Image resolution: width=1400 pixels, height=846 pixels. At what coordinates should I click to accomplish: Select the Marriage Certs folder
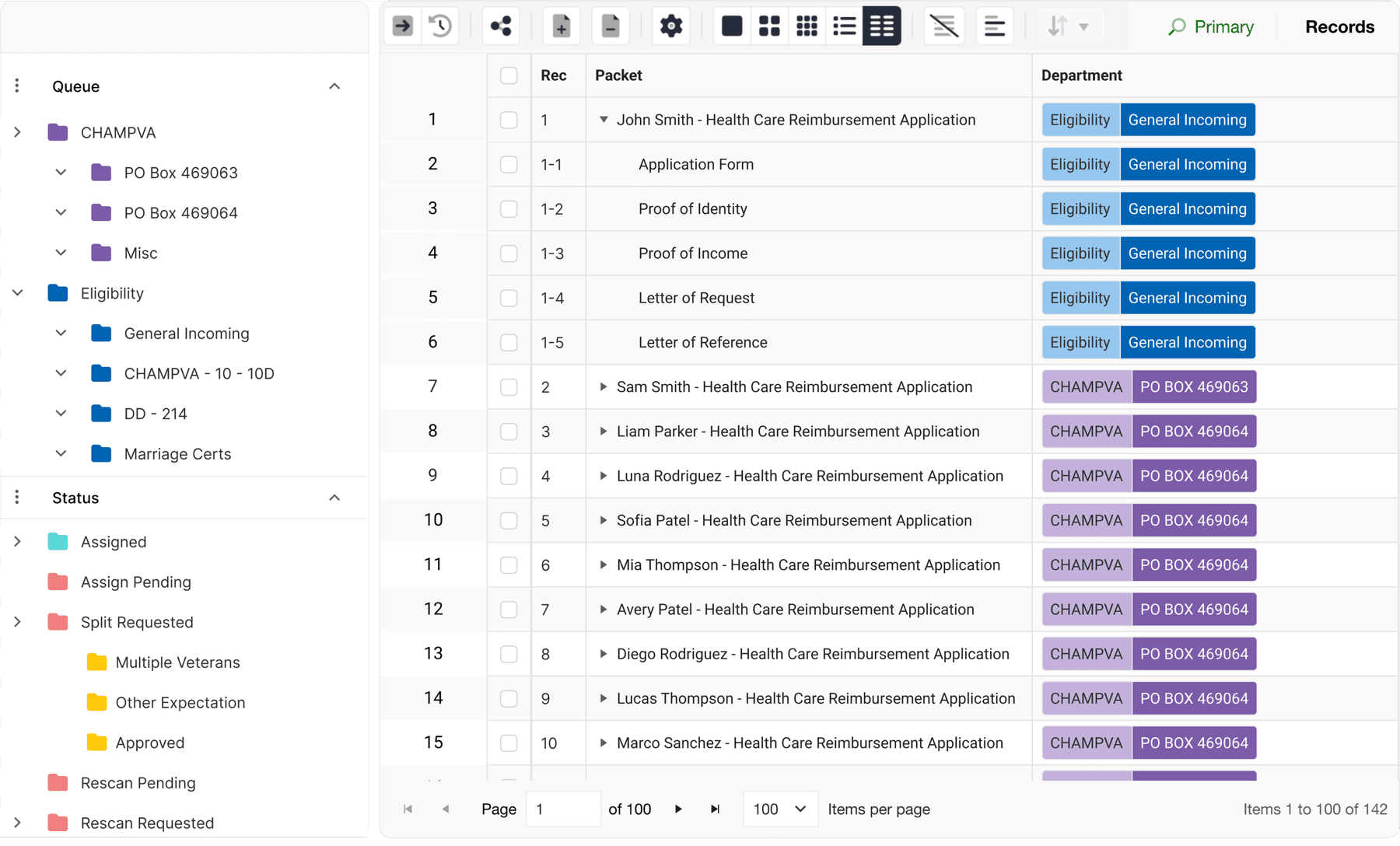177,454
